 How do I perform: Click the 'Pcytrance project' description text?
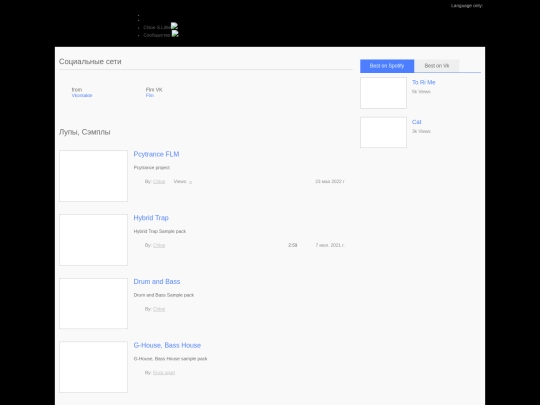click(152, 168)
